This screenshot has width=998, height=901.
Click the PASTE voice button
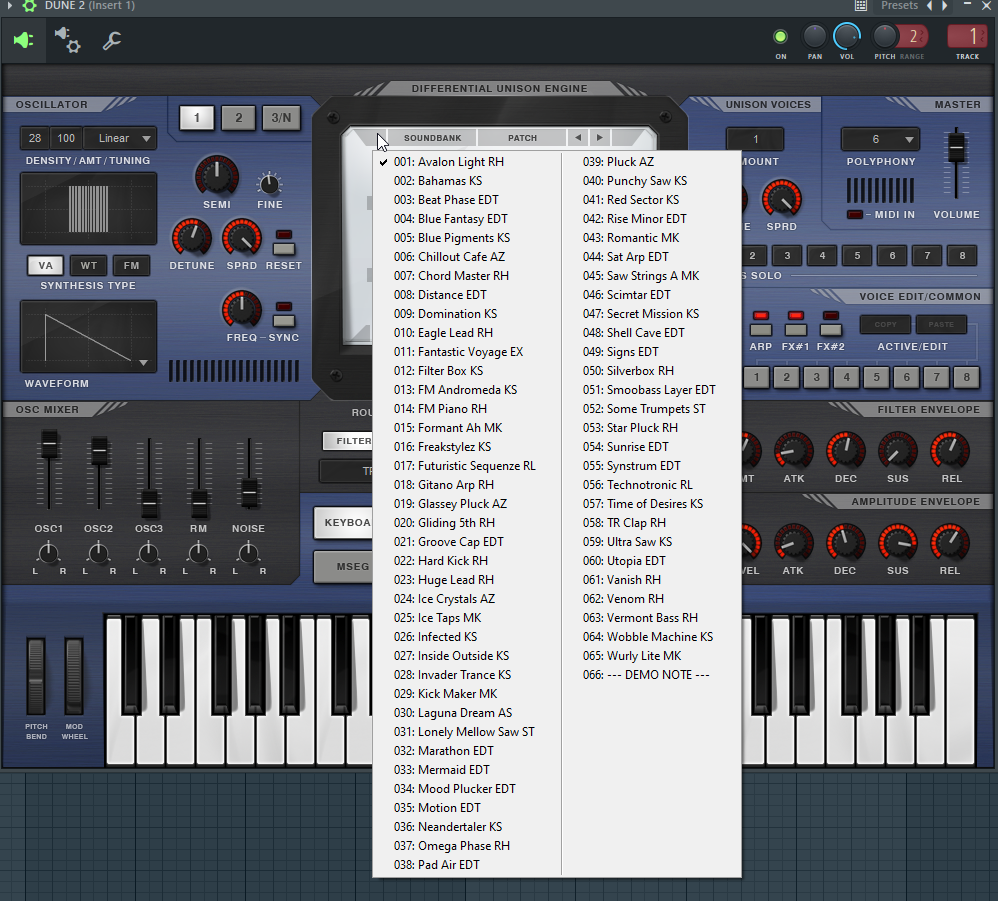(941, 325)
